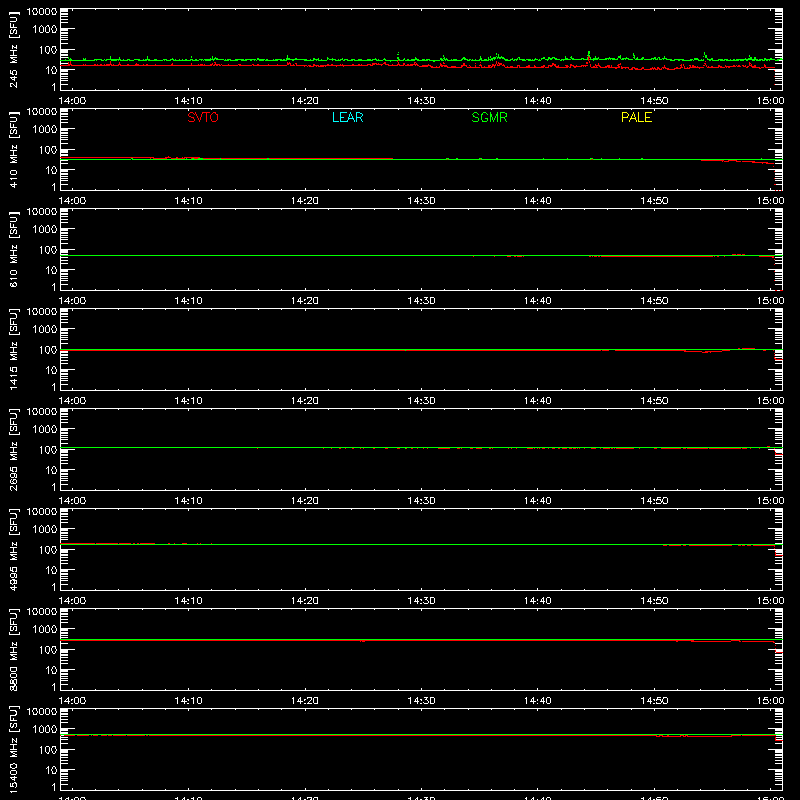Click 1000 tick label on 410 MHz axis
This screenshot has height=800, width=800.
pos(45,130)
